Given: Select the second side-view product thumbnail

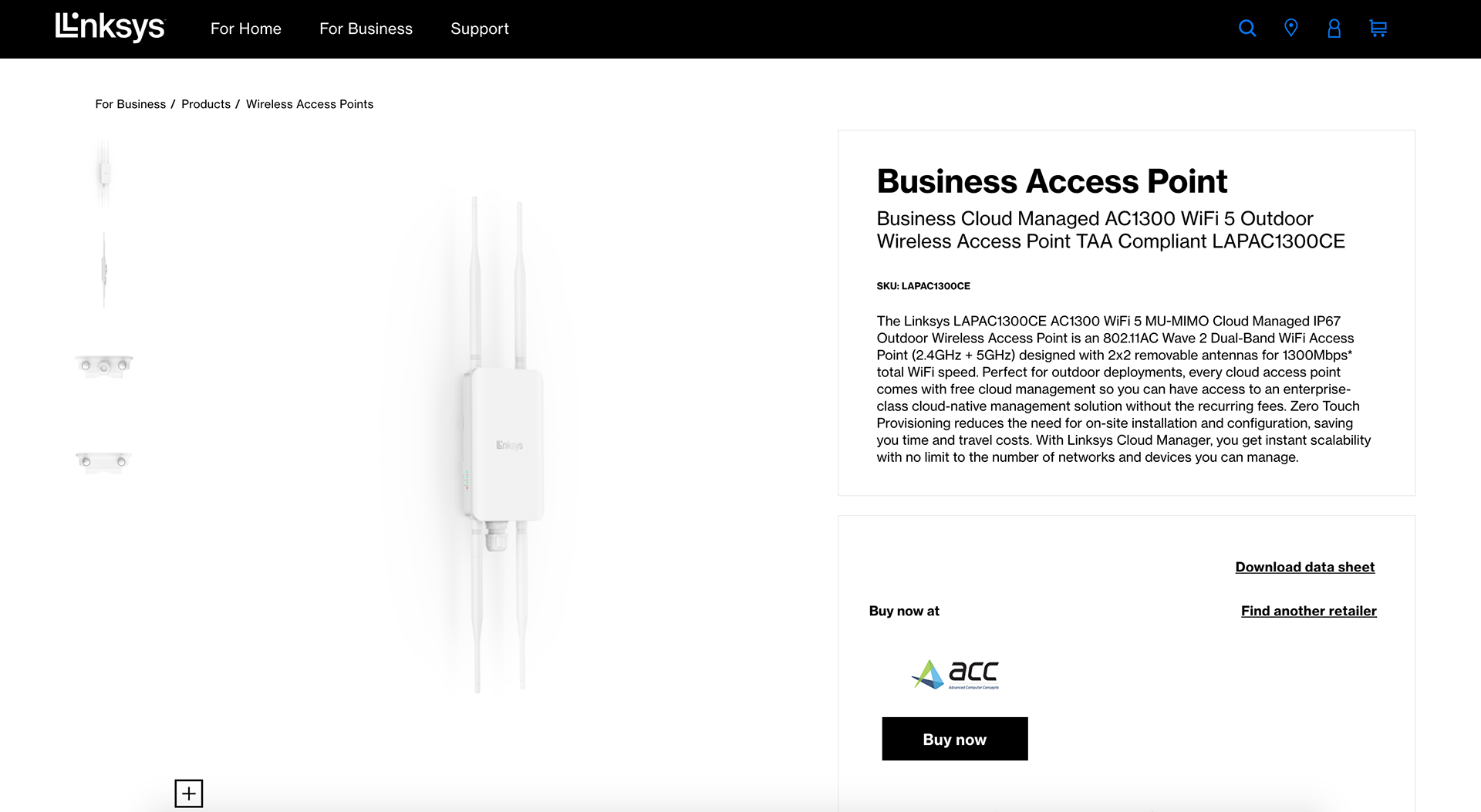Looking at the screenshot, I should [104, 269].
